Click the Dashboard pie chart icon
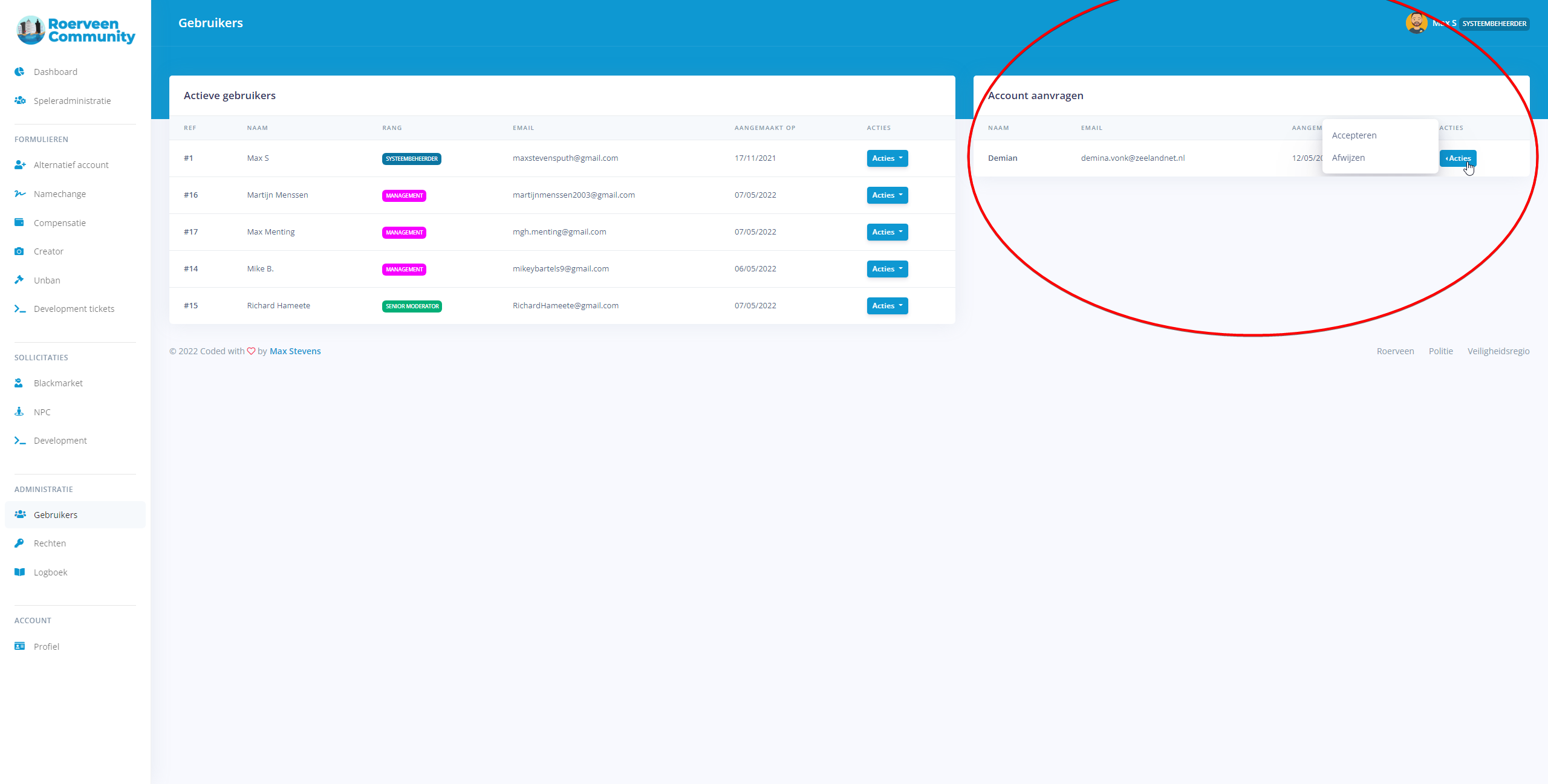The width and height of the screenshot is (1548, 784). click(x=19, y=71)
